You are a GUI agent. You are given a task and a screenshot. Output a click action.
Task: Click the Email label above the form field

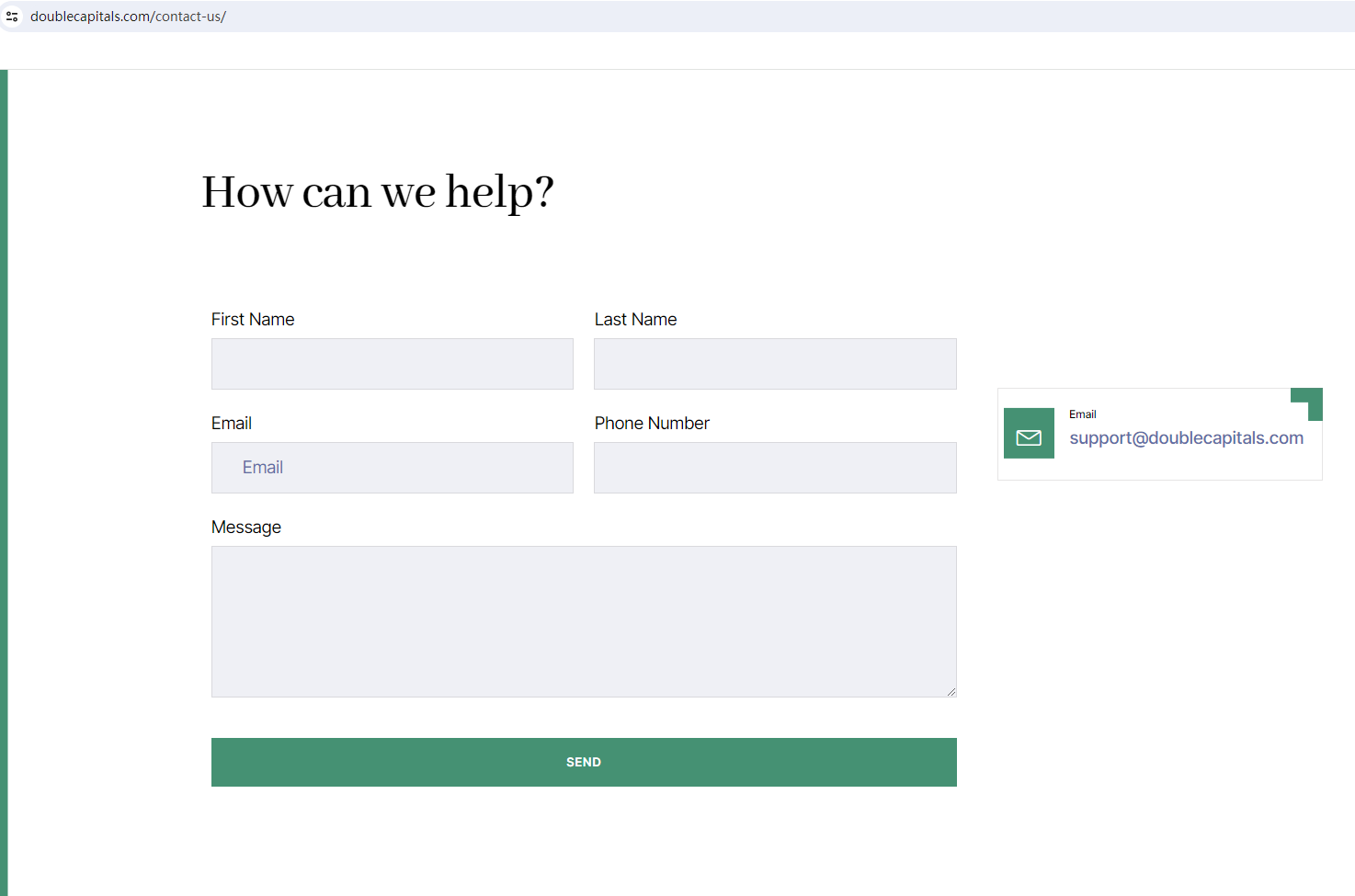tap(232, 424)
